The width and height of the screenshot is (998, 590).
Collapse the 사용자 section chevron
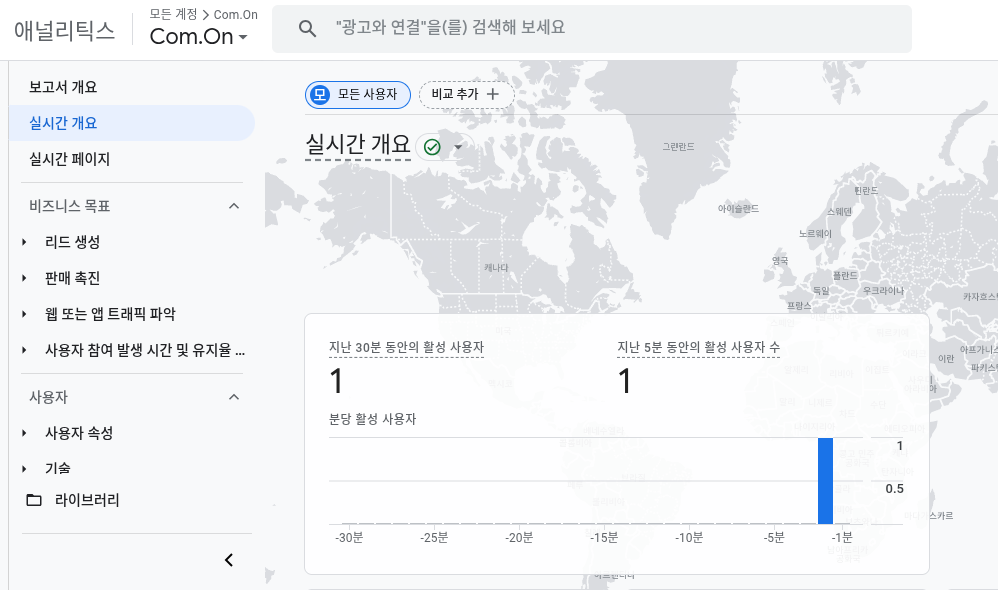coord(234,397)
